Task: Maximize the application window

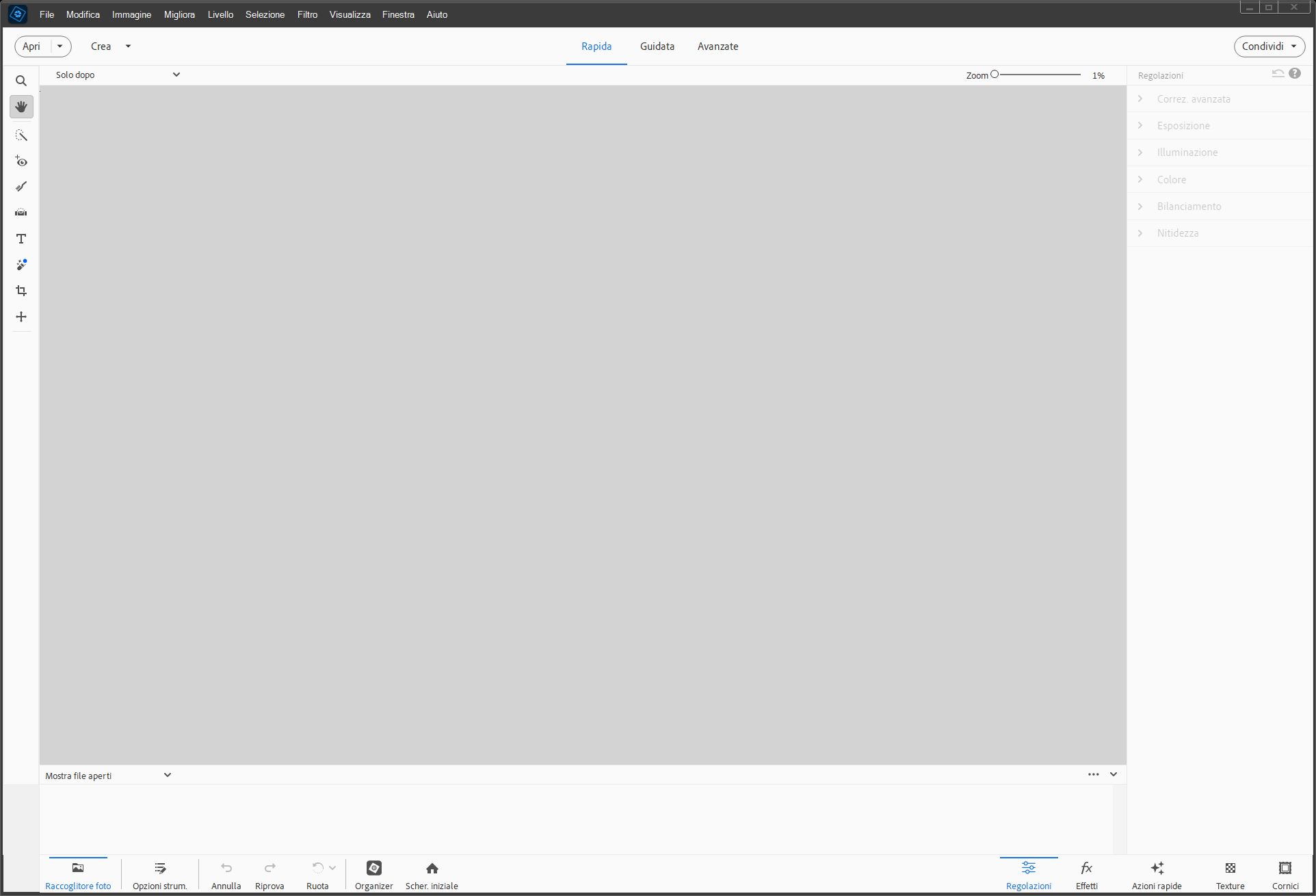Action: click(1269, 8)
